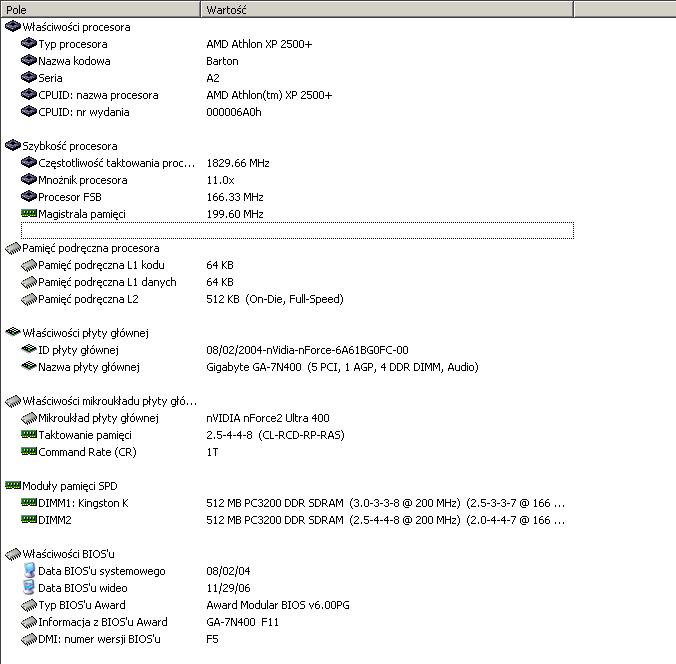Click the Właściwości mikroukładu płyty group icon
Image resolution: width=676 pixels, height=664 pixels.
(13, 401)
